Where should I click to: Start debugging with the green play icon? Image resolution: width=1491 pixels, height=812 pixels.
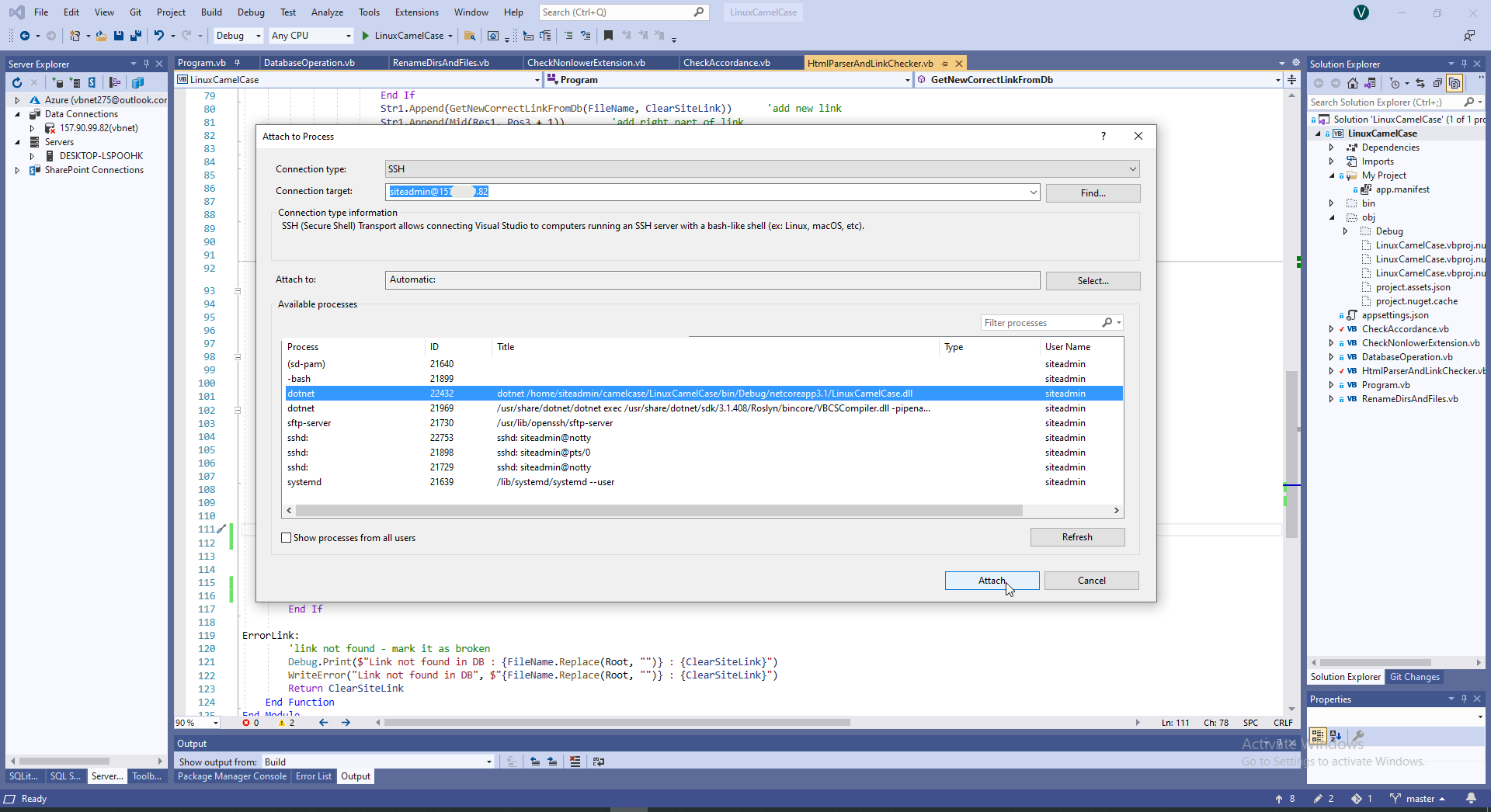click(x=365, y=36)
